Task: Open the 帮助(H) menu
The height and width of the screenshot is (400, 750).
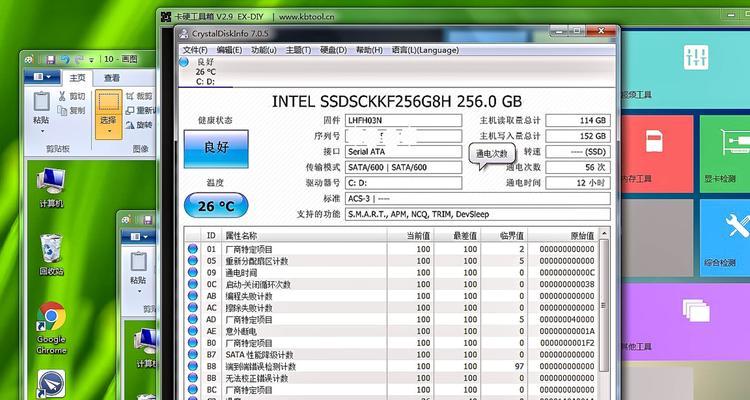Action: tap(369, 50)
